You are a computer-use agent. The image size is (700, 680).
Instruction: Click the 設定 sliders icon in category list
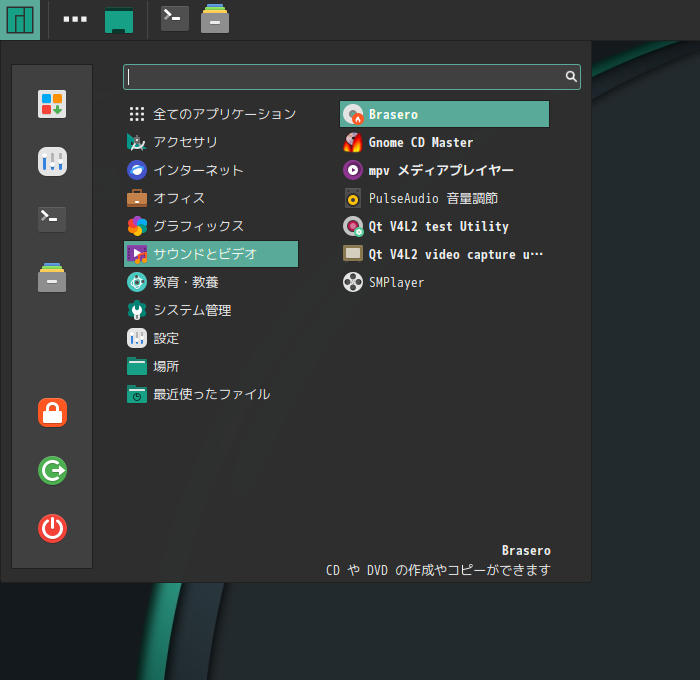pyautogui.click(x=137, y=338)
